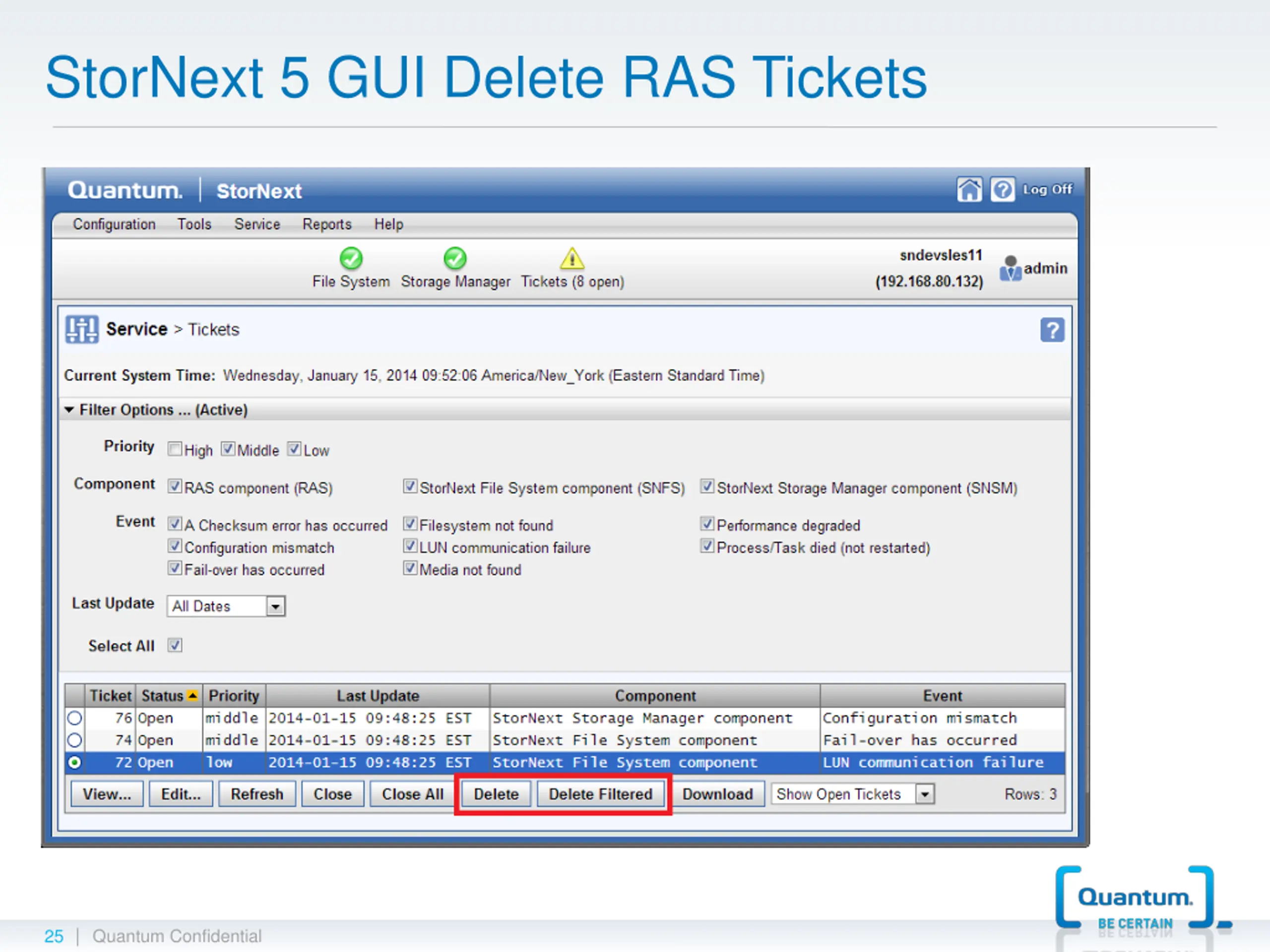This screenshot has width=1270, height=952.
Task: Toggle StorNext Storage Manager component (SNSM) checkbox
Action: [x=707, y=486]
